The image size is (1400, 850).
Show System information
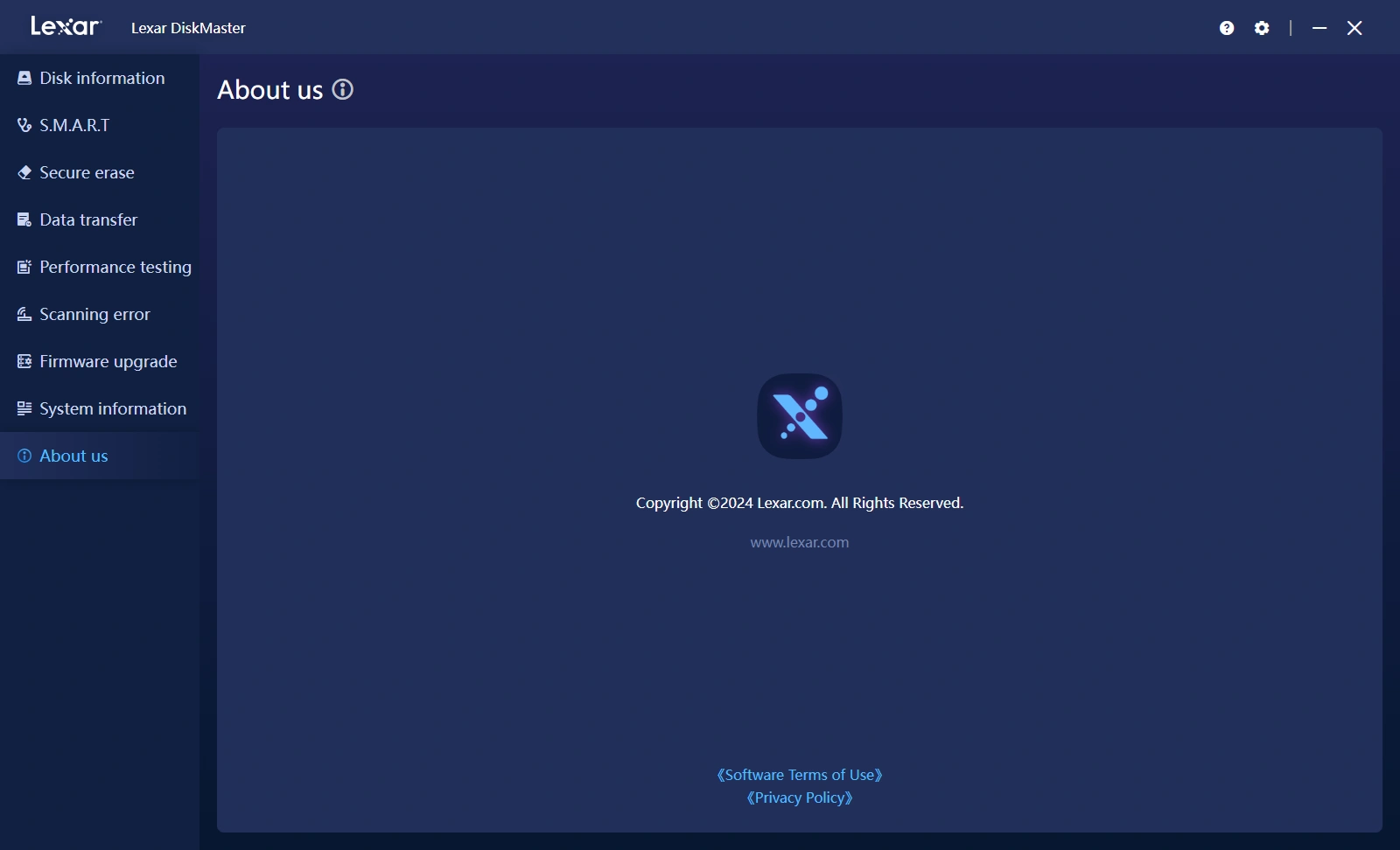(100, 408)
